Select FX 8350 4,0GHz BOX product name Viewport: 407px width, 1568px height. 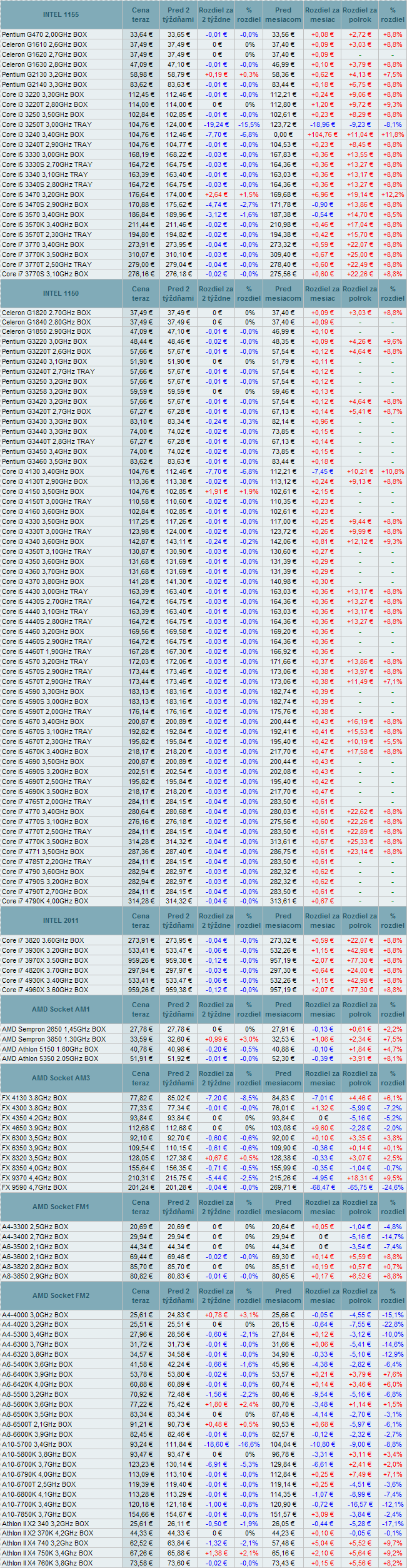coord(34,1168)
